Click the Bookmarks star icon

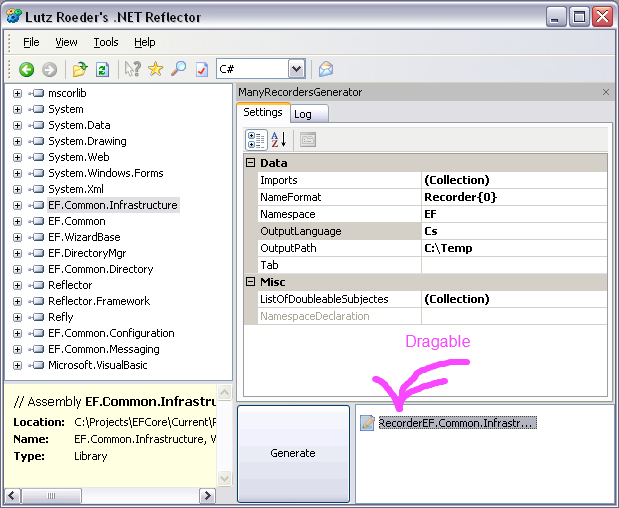click(155, 69)
